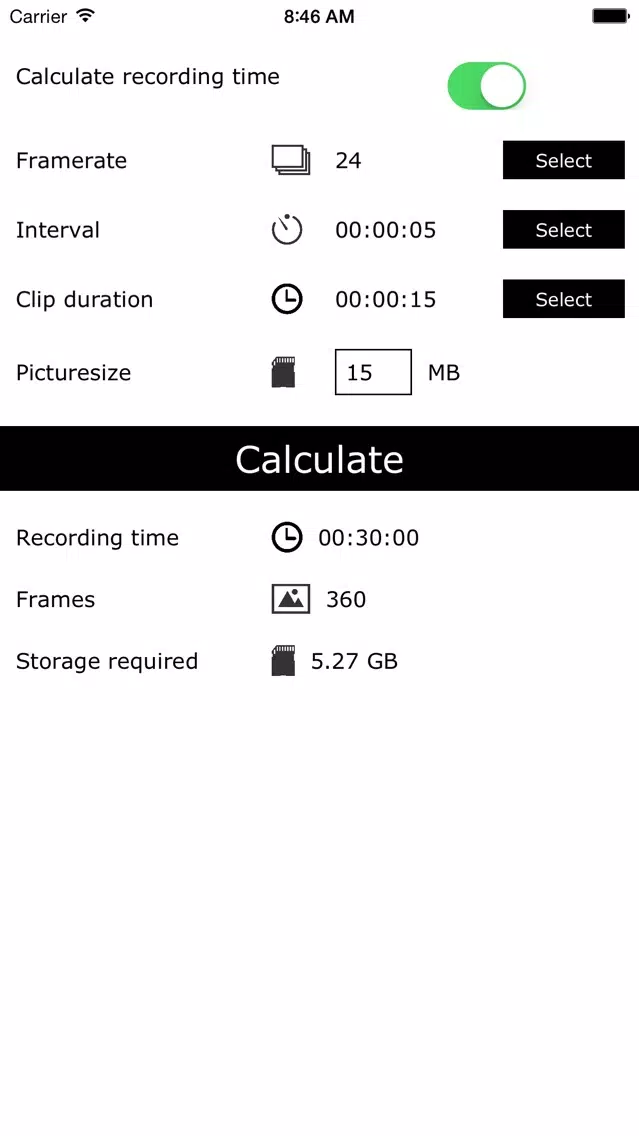Viewport: 639px width, 1136px height.
Task: Click the SD card icon beside Picturesize
Action: (283, 372)
